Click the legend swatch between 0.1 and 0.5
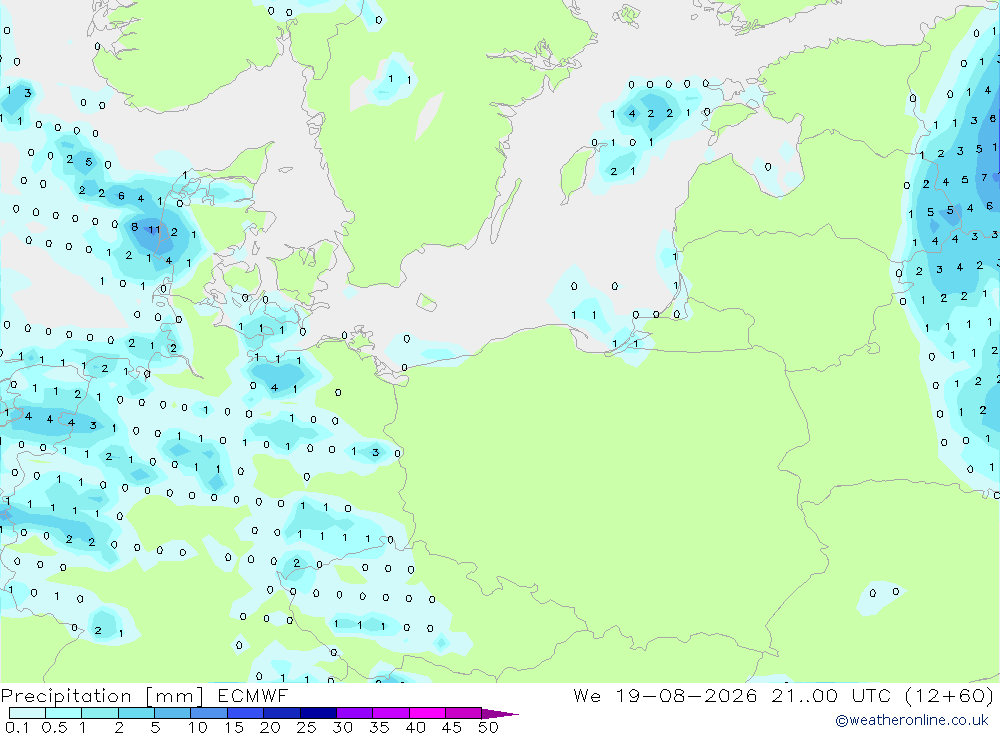 [27, 713]
